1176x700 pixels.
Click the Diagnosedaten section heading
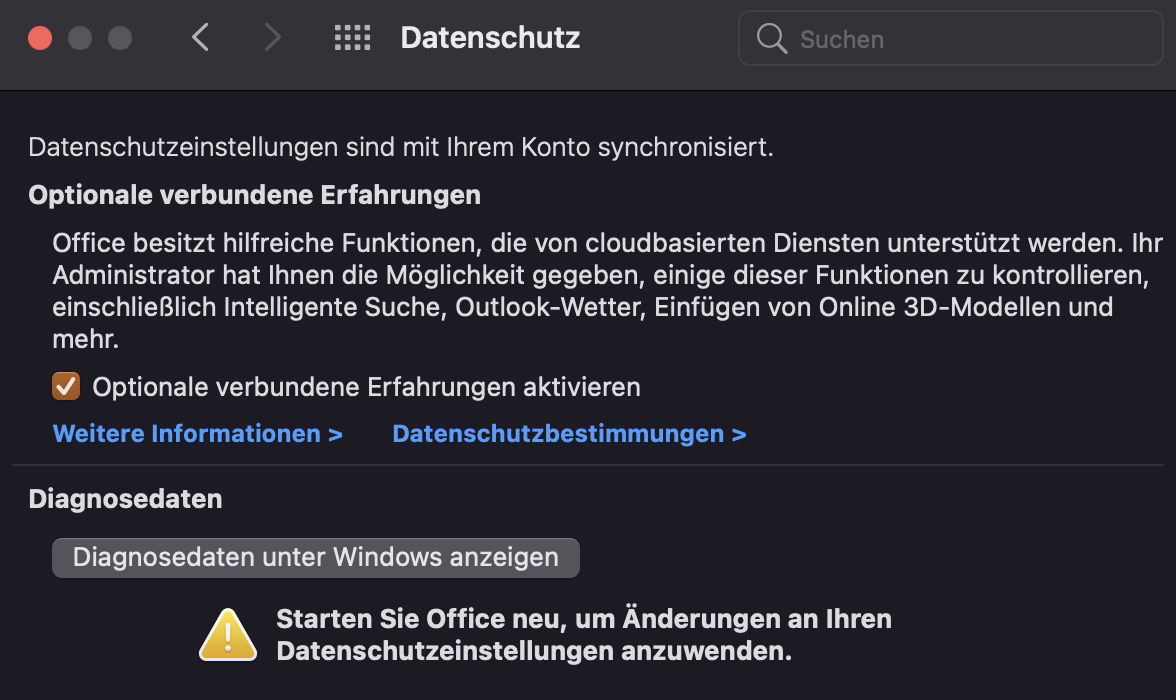point(125,499)
